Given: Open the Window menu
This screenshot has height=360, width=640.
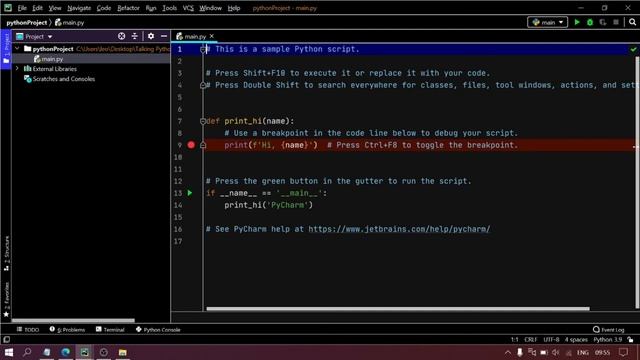Looking at the screenshot, I should (x=210, y=8).
